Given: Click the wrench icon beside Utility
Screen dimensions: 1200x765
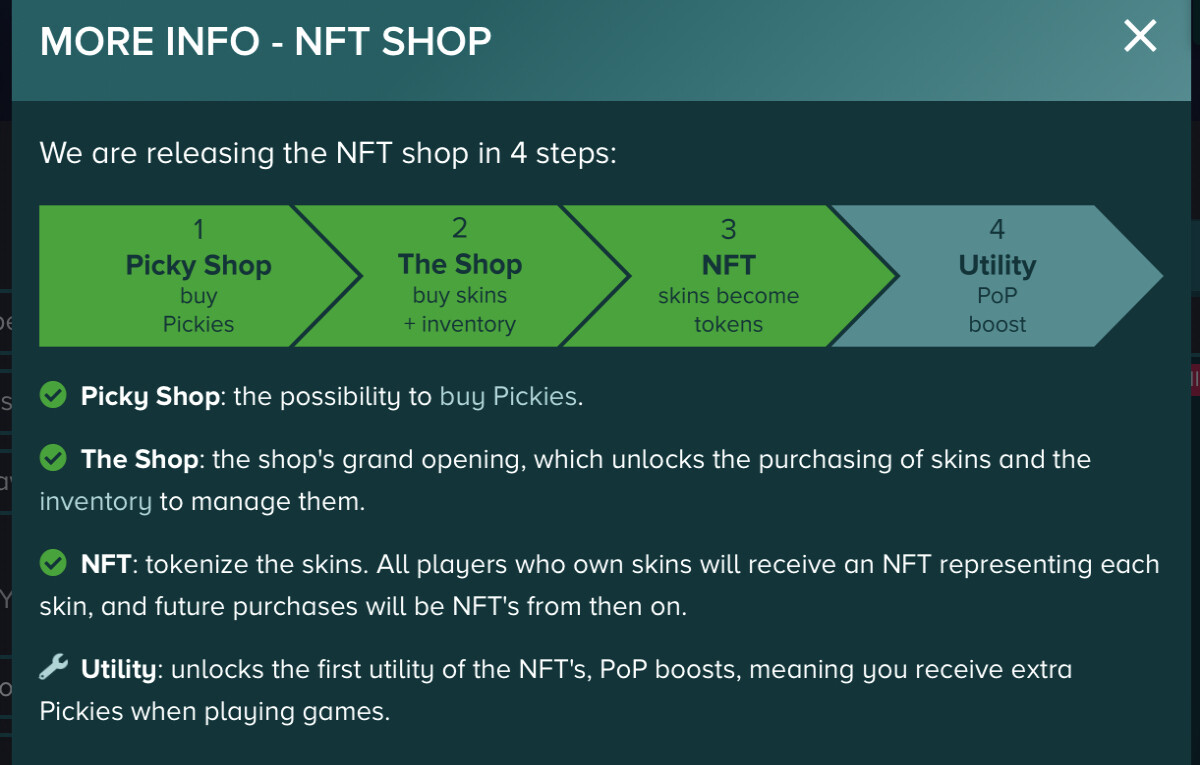Looking at the screenshot, I should (x=52, y=668).
